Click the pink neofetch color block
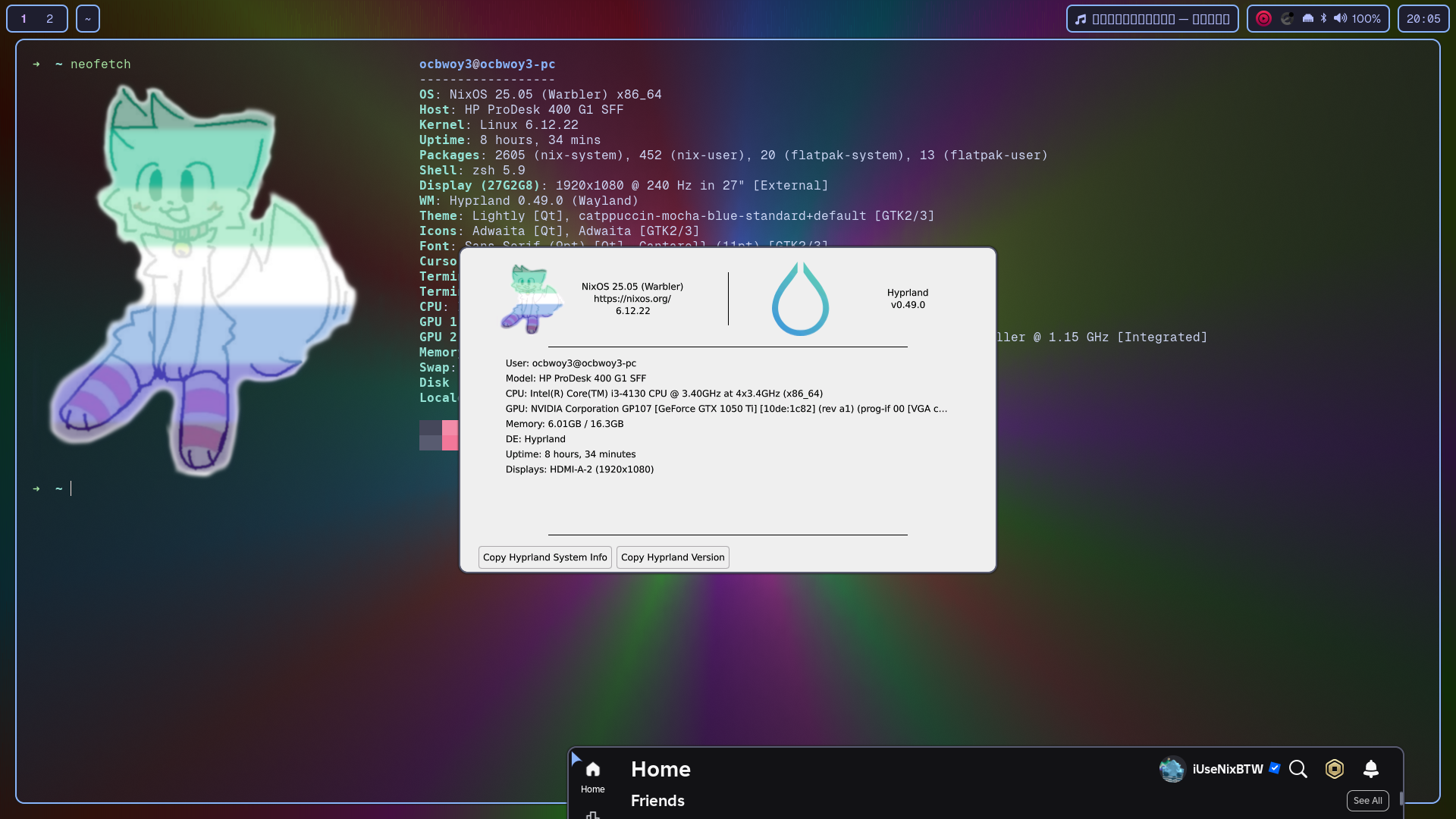Viewport: 1456px width, 819px height. coord(450,435)
